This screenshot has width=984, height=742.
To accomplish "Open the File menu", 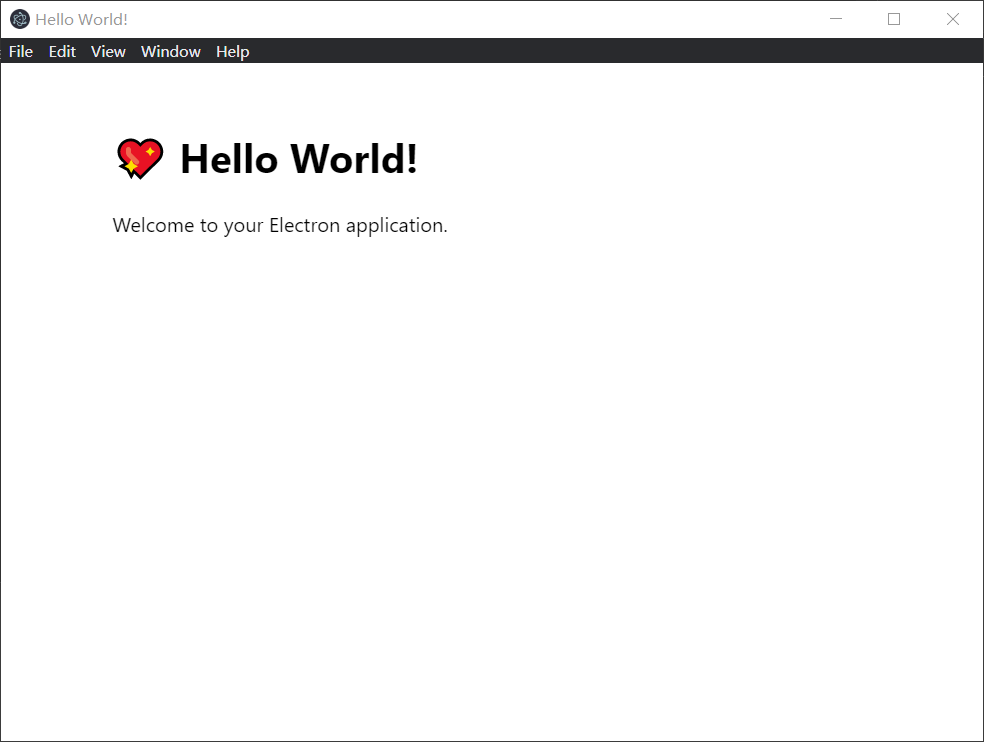I will pos(21,51).
